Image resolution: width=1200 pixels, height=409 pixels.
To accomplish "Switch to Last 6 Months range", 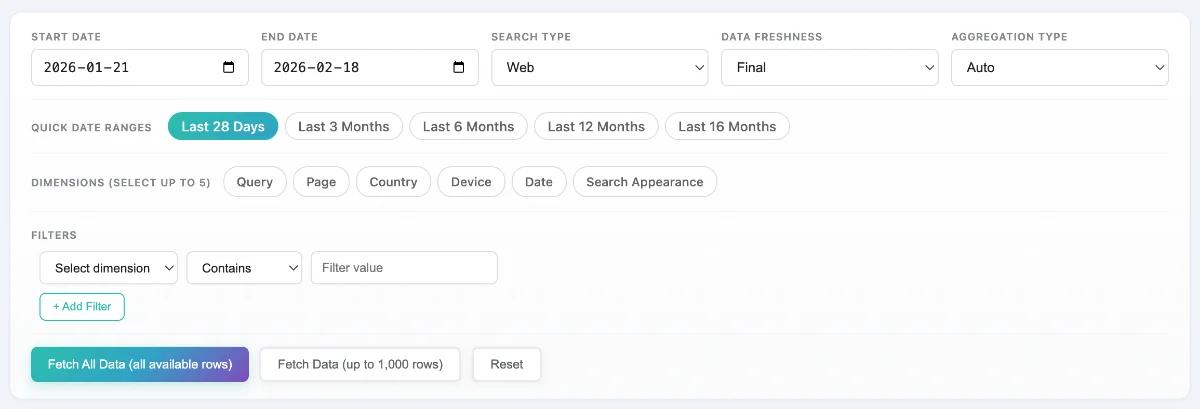I will pyautogui.click(x=468, y=126).
